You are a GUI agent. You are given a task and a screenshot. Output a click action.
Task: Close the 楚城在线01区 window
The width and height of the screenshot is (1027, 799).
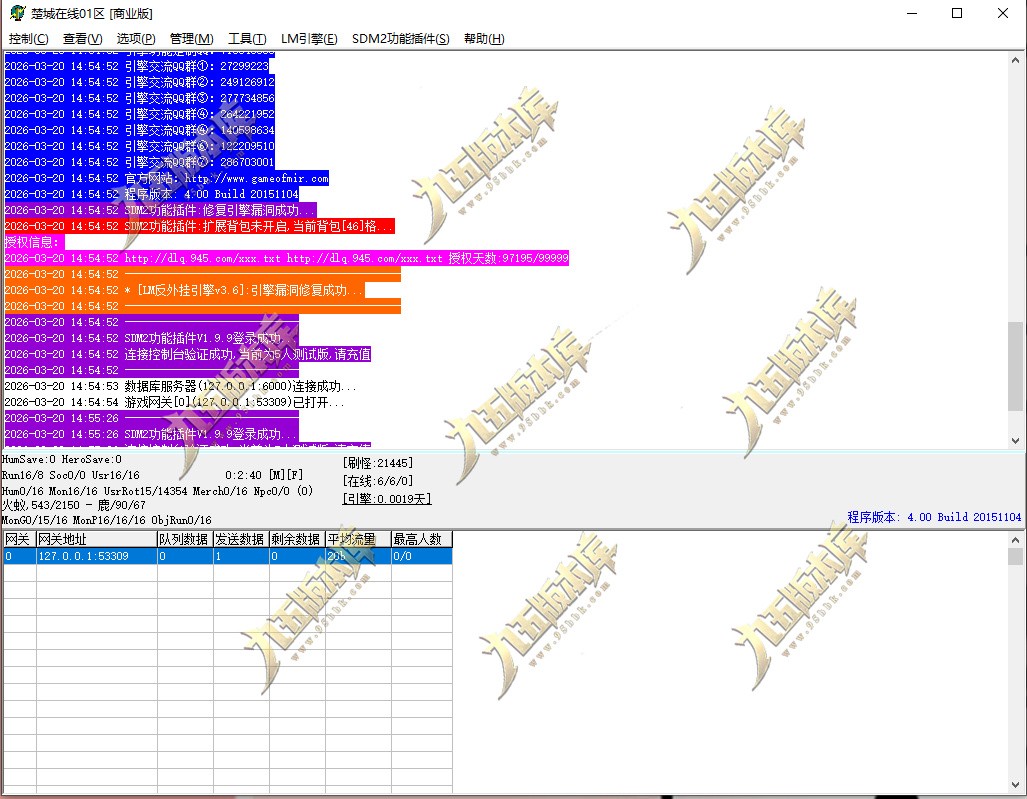tap(1003, 13)
